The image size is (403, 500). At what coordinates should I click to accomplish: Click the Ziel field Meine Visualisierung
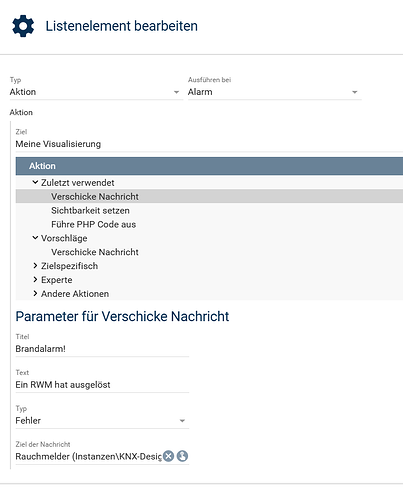click(209, 144)
